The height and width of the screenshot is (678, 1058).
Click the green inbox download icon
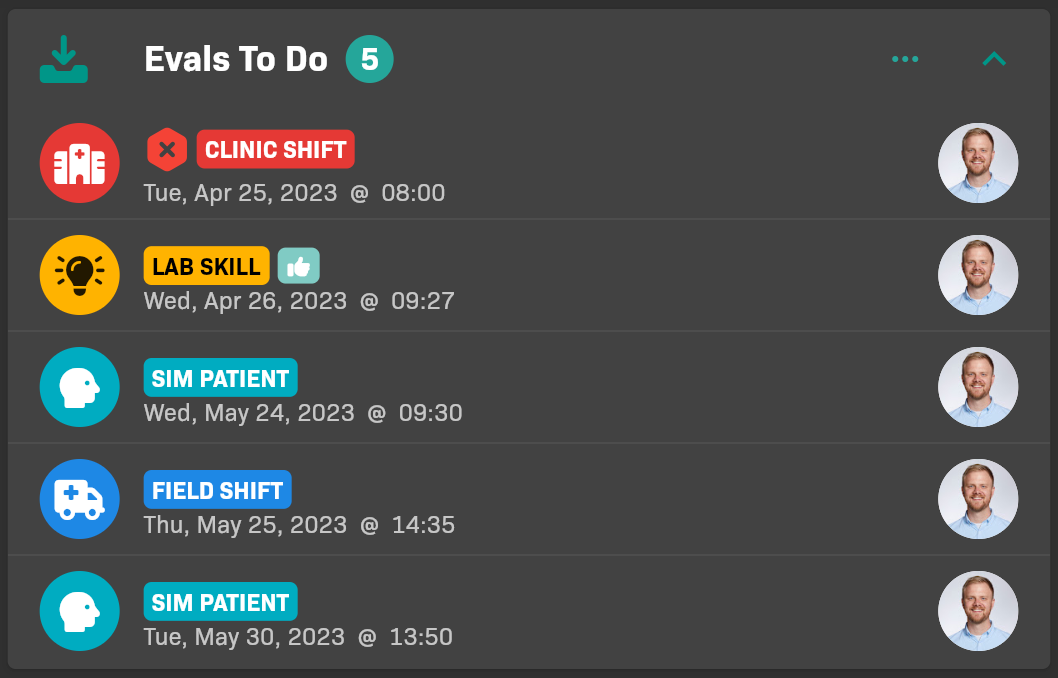[64, 60]
